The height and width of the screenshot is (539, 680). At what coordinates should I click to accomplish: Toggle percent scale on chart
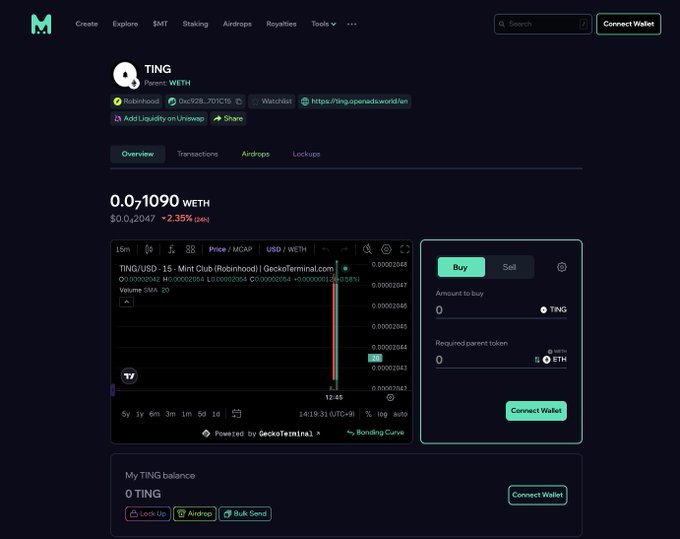[368, 414]
